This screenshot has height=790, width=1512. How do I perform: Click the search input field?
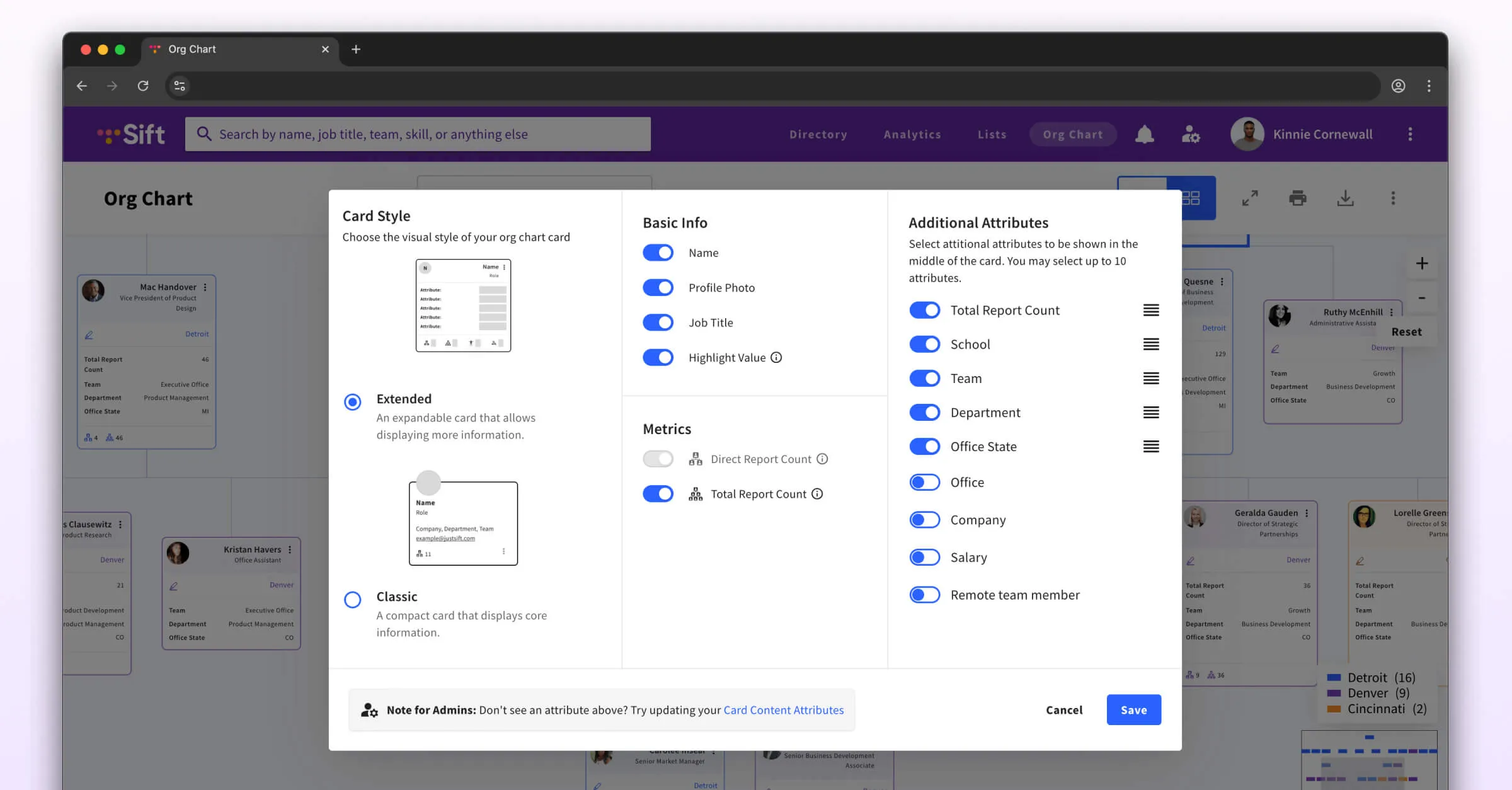tap(418, 134)
